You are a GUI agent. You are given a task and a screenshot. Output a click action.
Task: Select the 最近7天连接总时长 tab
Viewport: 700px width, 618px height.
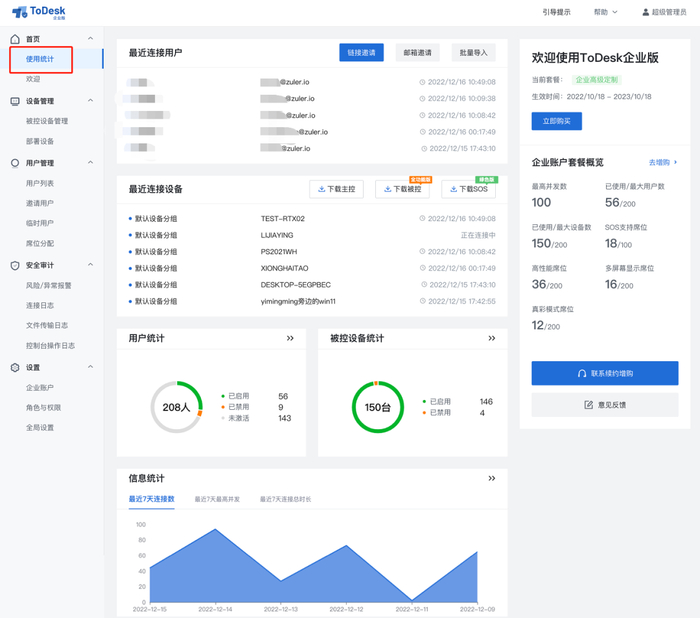pos(286,499)
